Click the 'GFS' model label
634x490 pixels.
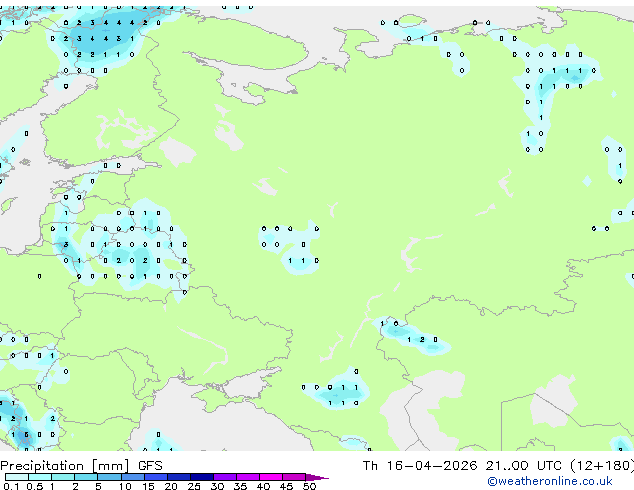click(x=150, y=466)
